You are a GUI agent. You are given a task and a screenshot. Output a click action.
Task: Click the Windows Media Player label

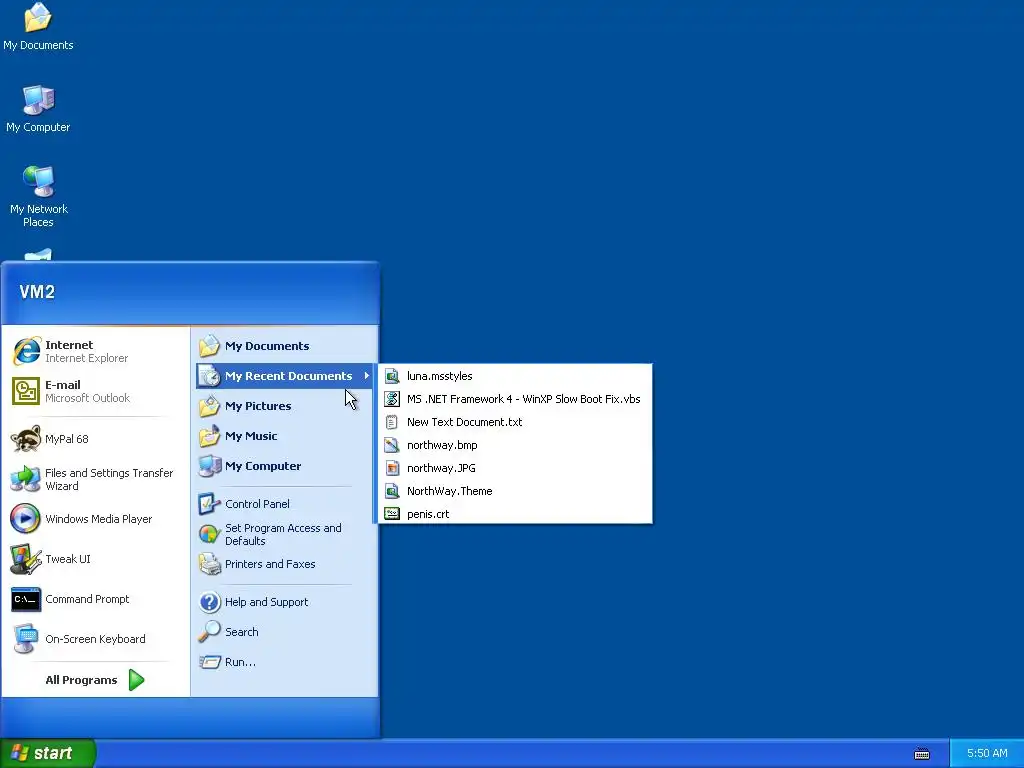pos(99,519)
